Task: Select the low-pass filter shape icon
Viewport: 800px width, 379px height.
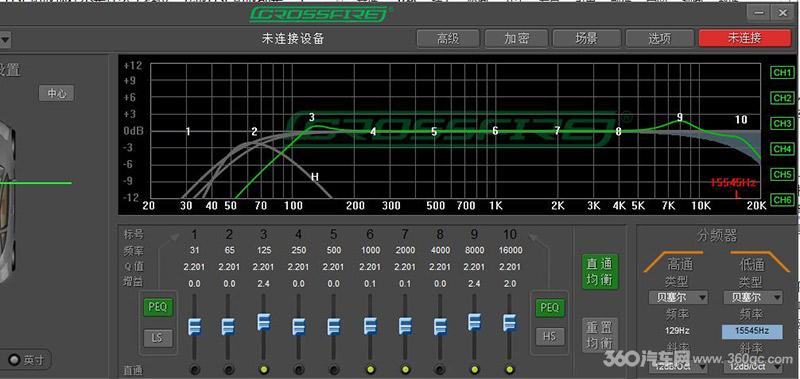Action: point(752,260)
